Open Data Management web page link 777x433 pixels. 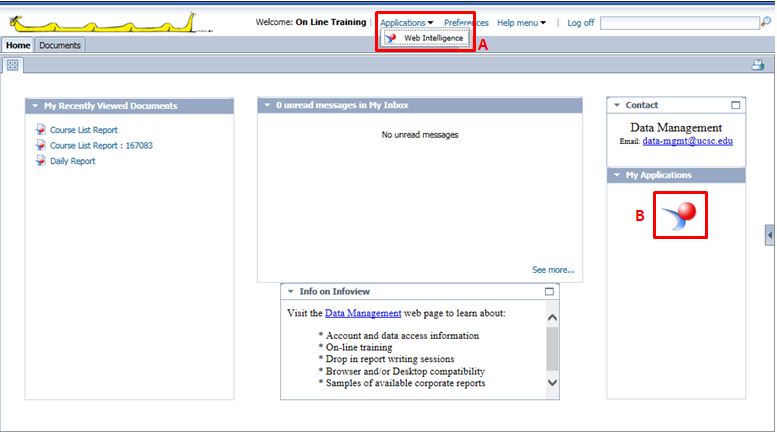pyautogui.click(x=363, y=313)
